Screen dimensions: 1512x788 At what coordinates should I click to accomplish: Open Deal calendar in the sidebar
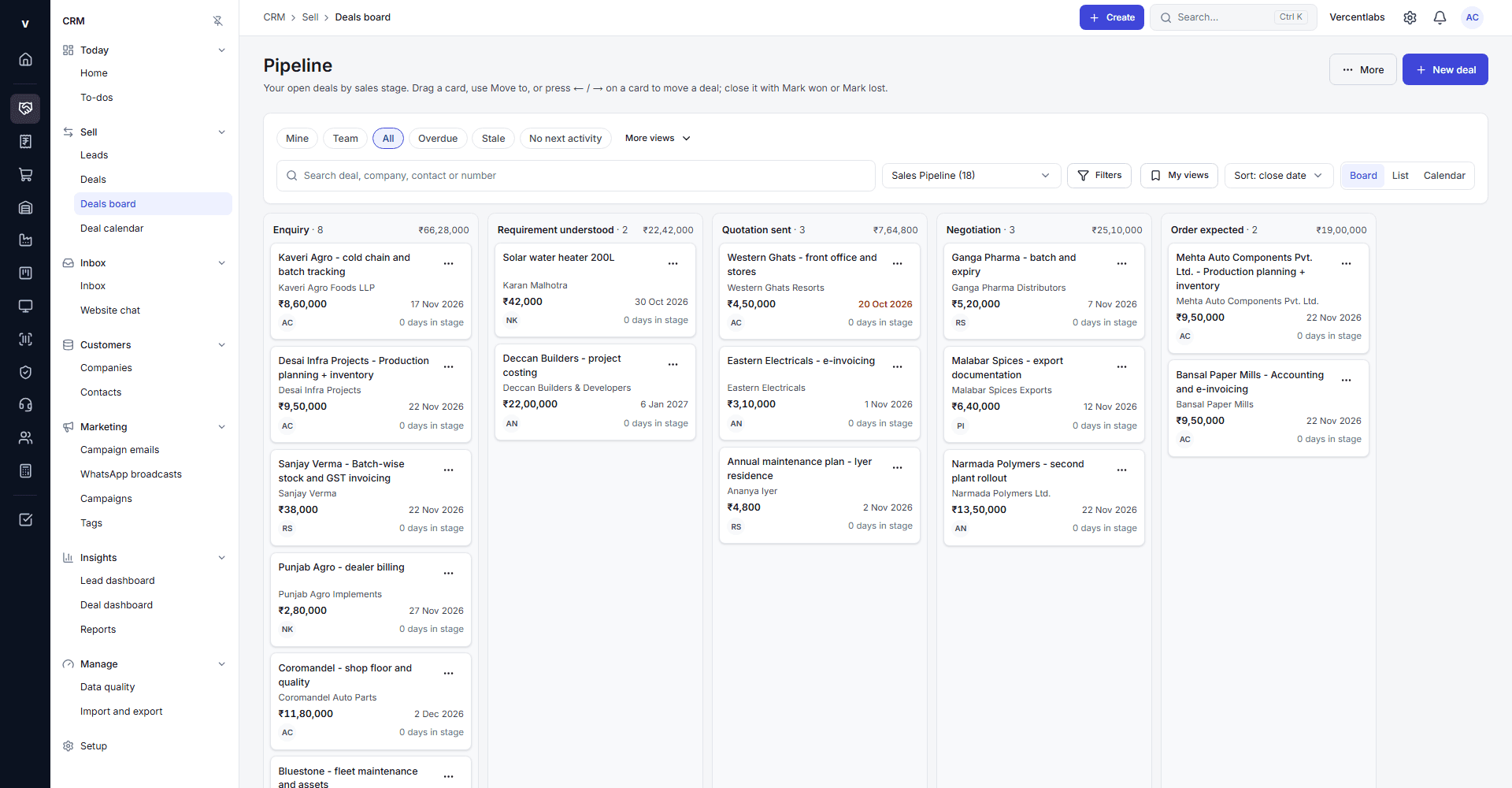tap(153, 229)
